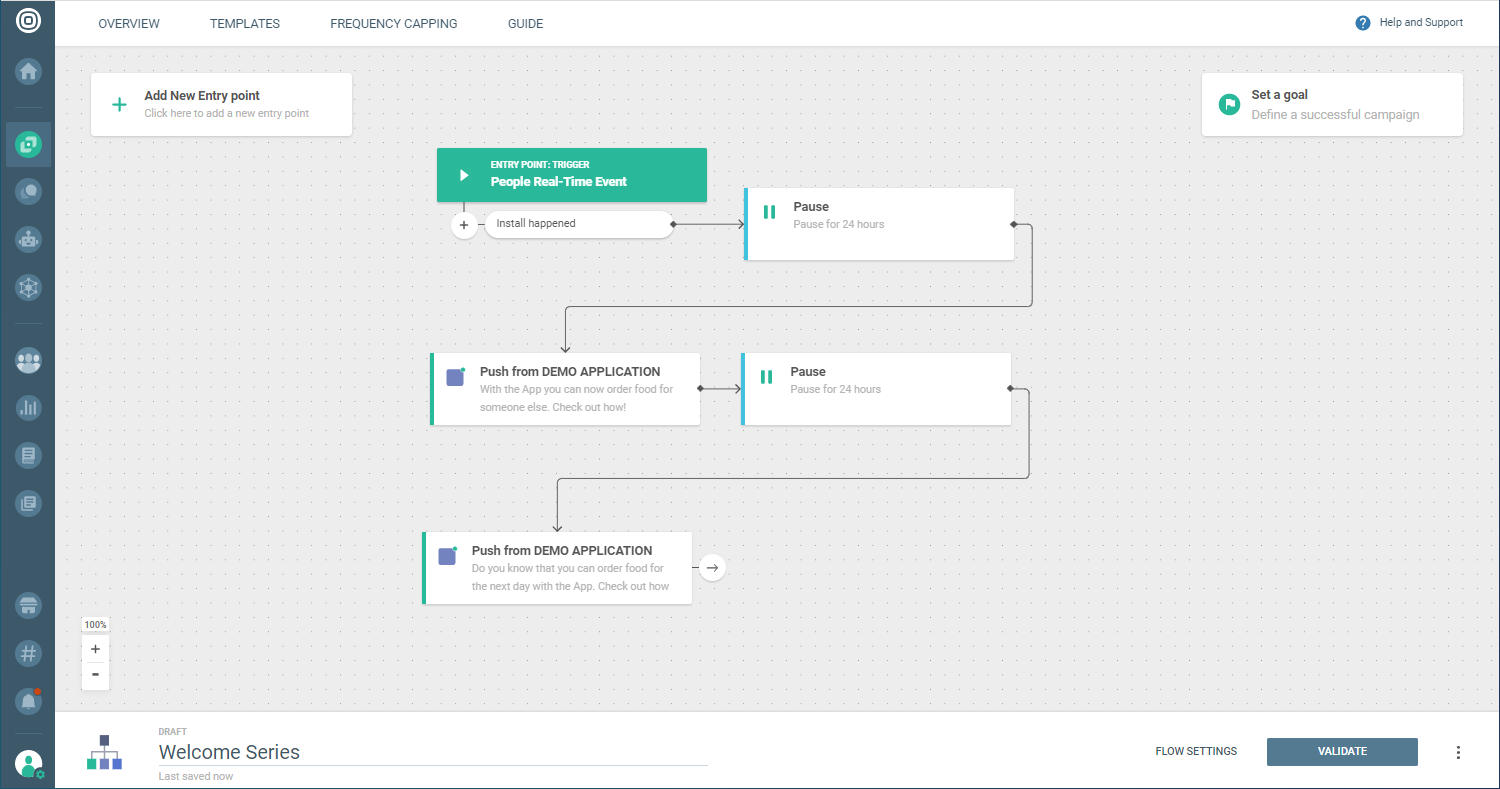Open the Frequency Capping tab
Viewport: 1500px width, 789px height.
pos(393,24)
